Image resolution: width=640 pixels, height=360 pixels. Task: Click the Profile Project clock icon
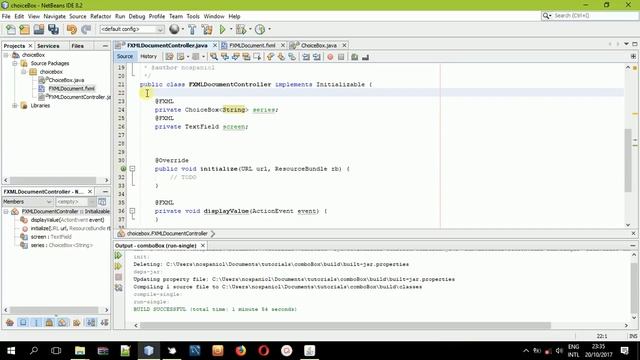pyautogui.click(x=260, y=29)
